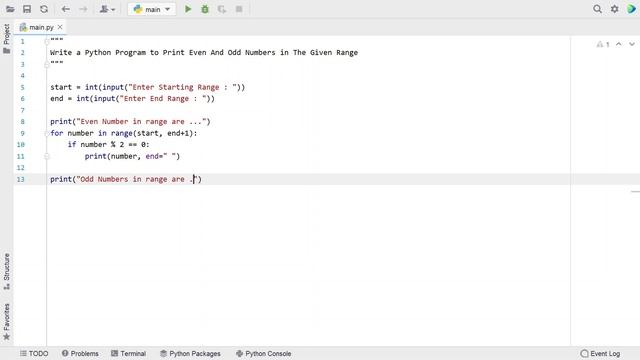Click the warnings count indicator

click(x=603, y=44)
